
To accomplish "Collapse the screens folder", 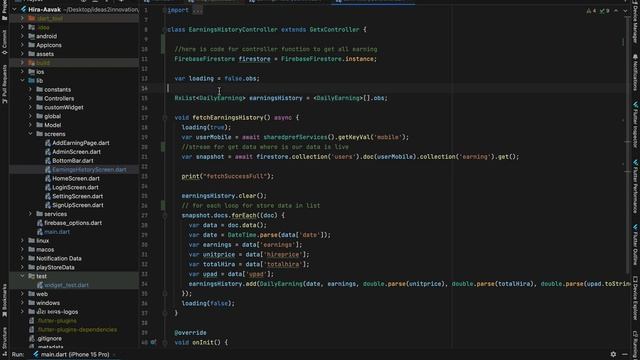I will 30,134.
